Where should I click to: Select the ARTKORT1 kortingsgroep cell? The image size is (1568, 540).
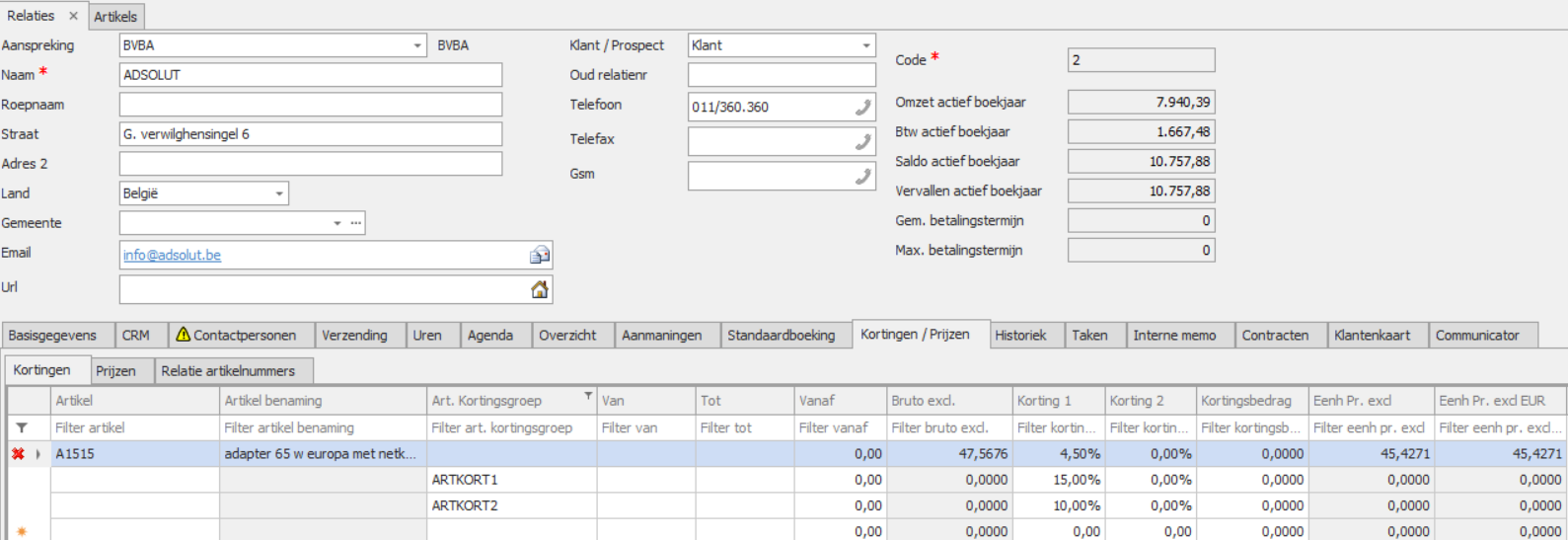(x=512, y=480)
